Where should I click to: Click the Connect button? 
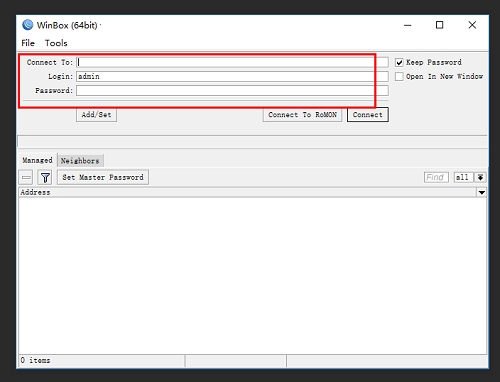(x=368, y=115)
